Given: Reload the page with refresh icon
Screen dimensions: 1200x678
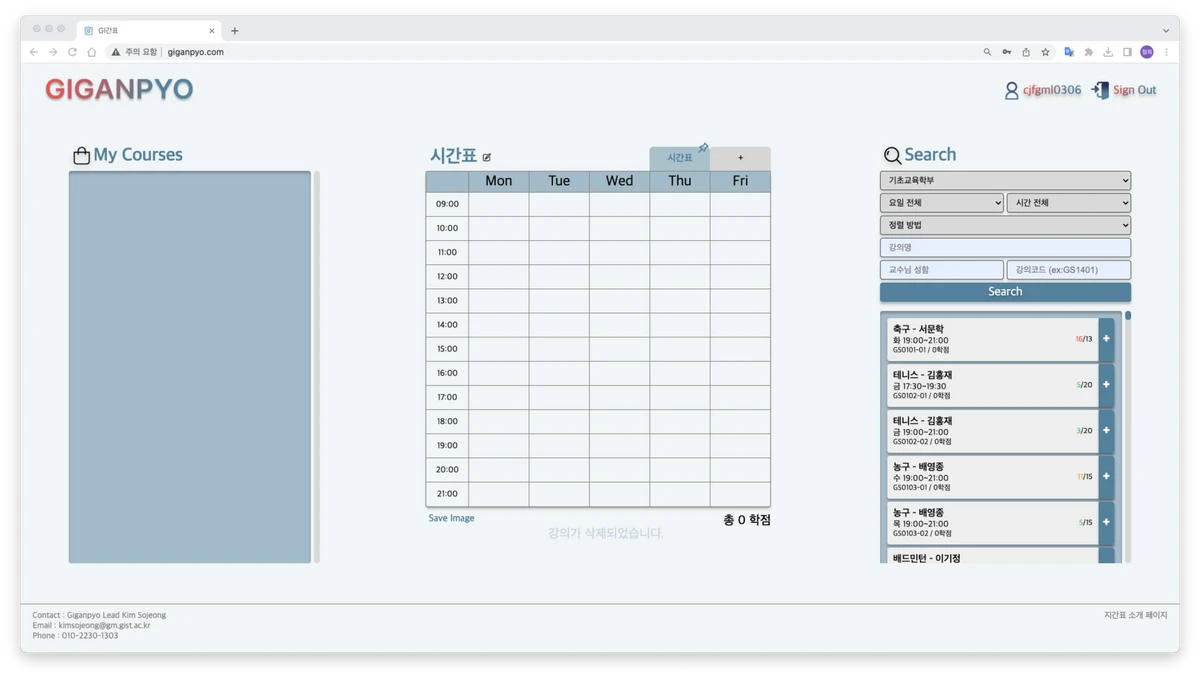Looking at the screenshot, I should click(72, 52).
